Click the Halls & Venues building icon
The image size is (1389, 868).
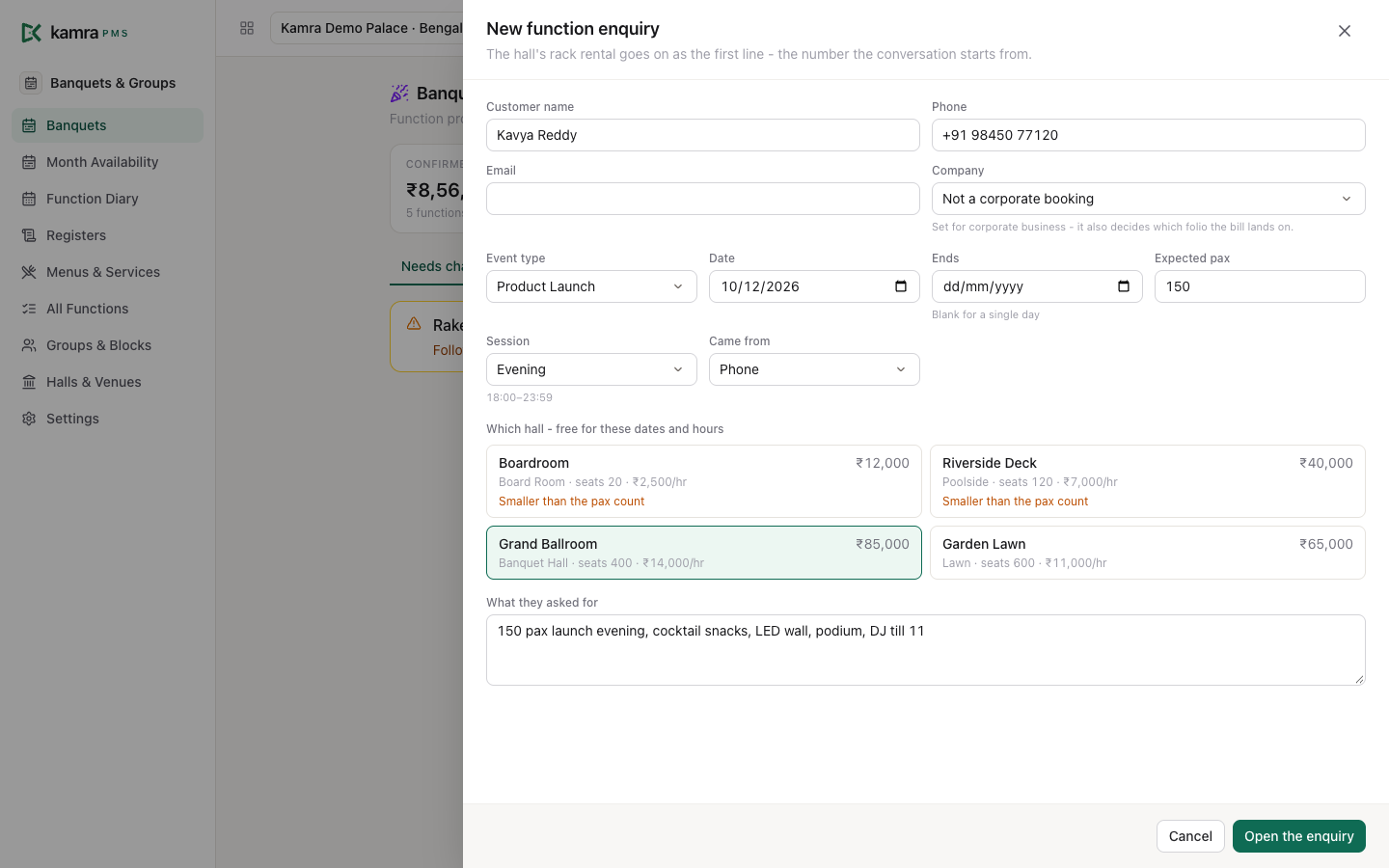pyautogui.click(x=29, y=382)
